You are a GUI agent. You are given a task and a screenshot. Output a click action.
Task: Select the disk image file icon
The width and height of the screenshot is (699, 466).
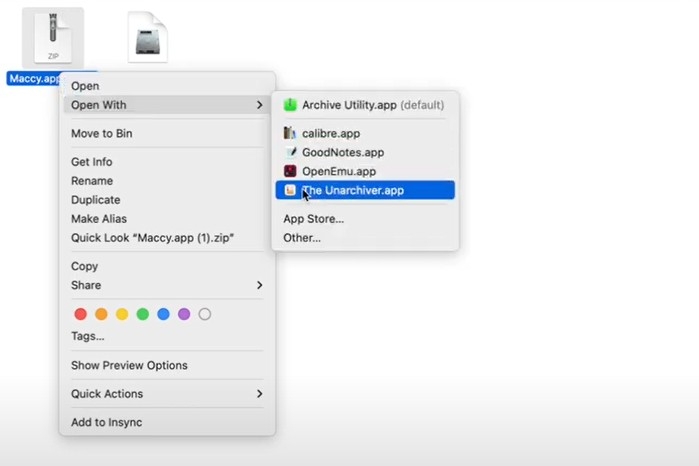coord(148,37)
